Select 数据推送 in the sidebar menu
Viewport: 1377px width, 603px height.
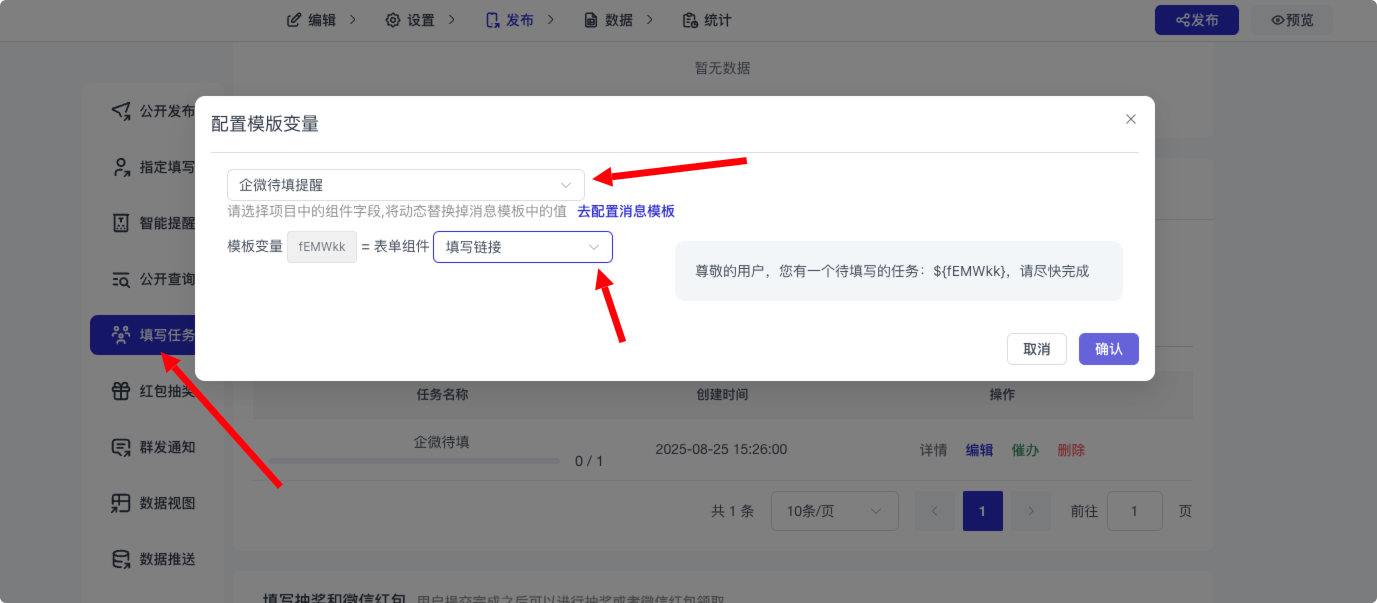pyautogui.click(x=155, y=559)
